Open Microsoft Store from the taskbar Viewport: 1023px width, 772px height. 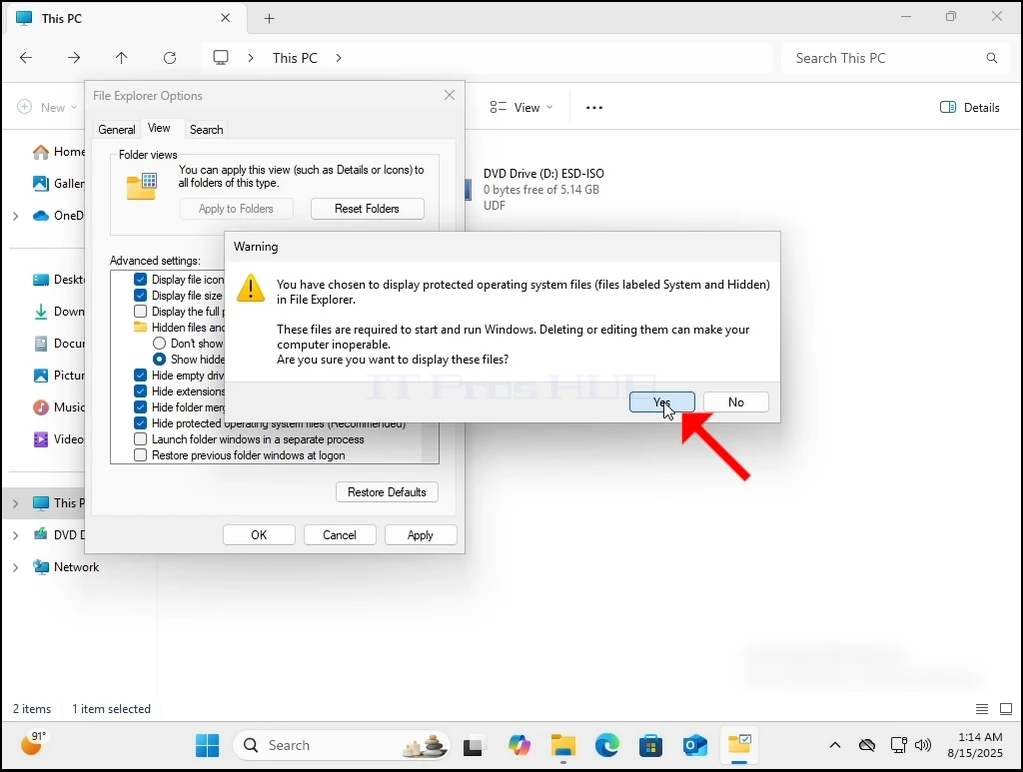point(650,745)
